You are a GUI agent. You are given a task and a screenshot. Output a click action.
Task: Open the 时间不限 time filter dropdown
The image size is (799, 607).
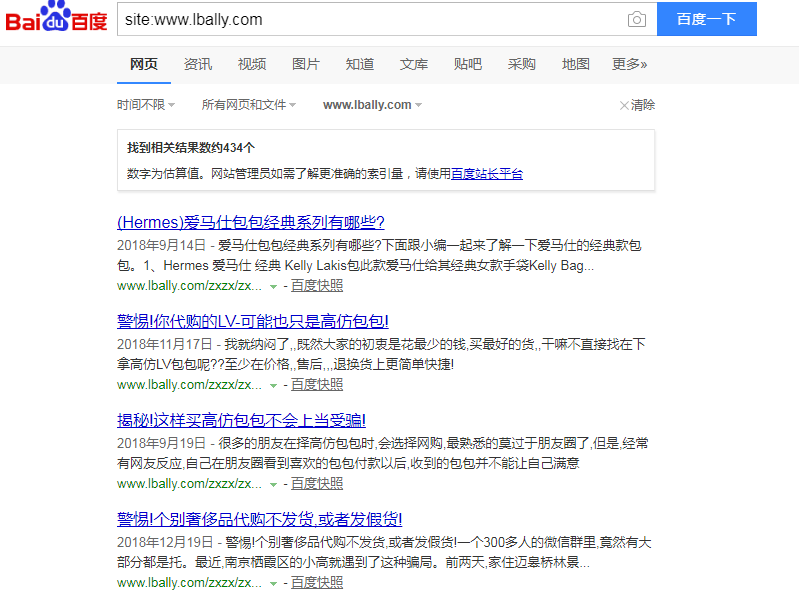(x=146, y=105)
